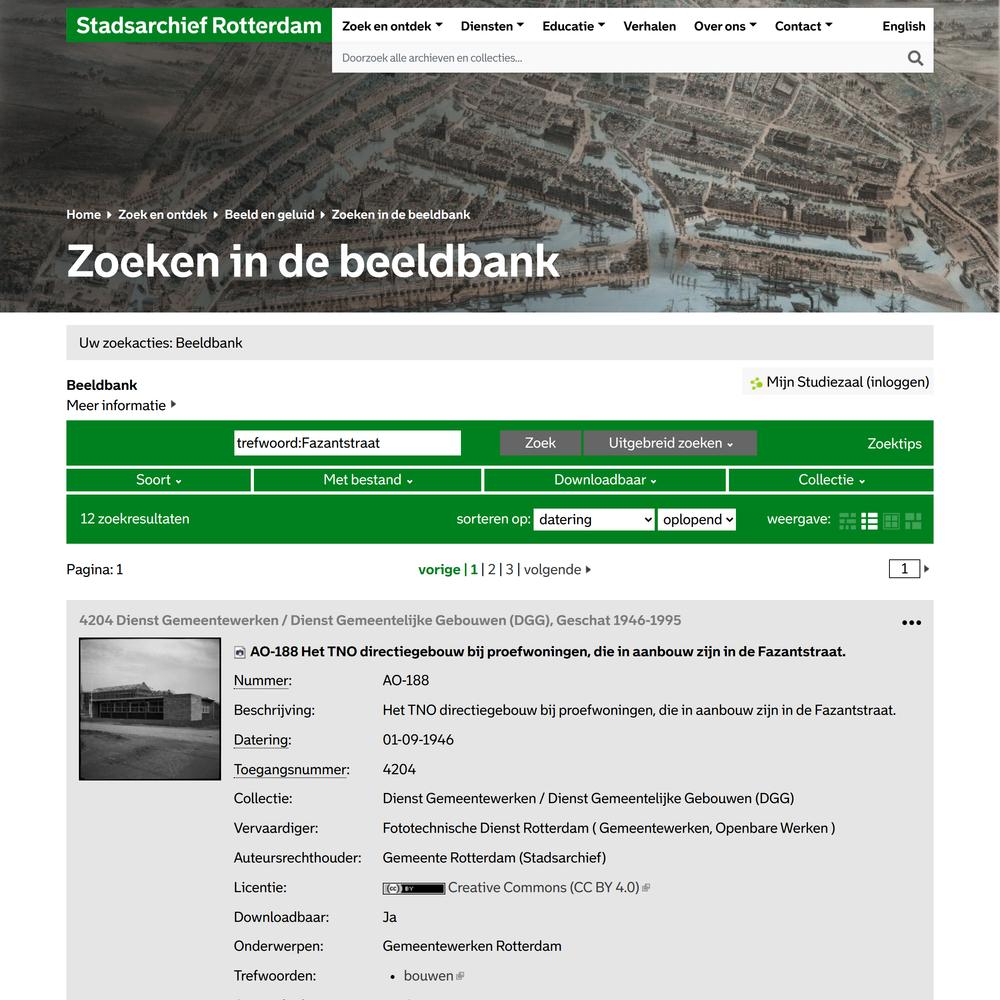
Task: Open the sort field dropdown showing datering
Action: click(x=594, y=519)
